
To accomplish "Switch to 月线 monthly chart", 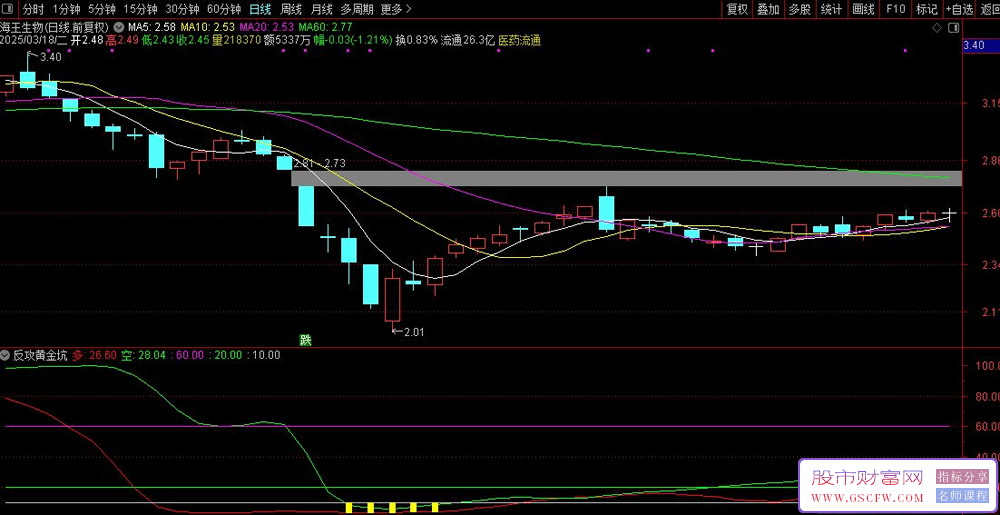I will [x=321, y=9].
